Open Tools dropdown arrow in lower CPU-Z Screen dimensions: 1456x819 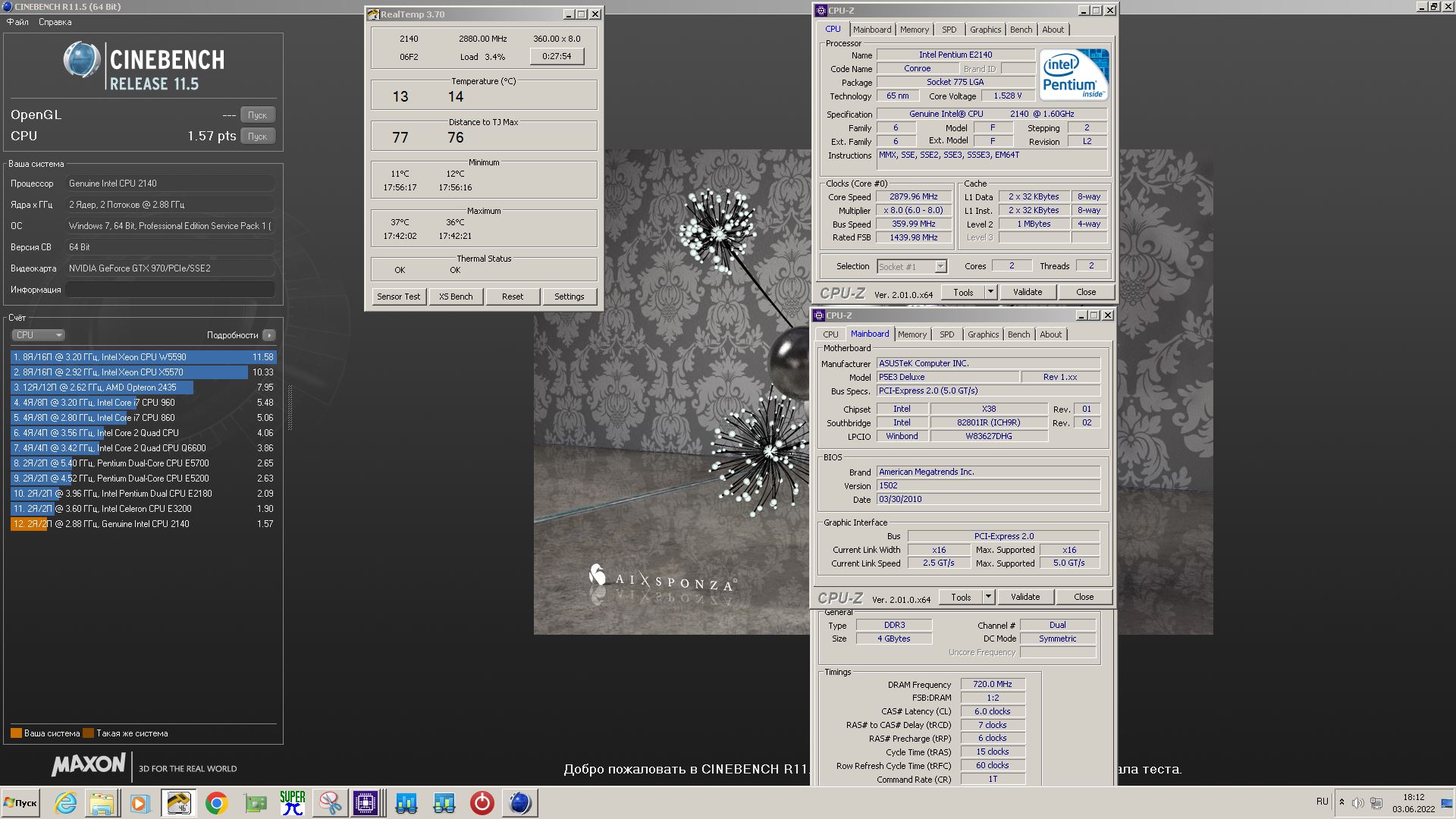click(x=988, y=597)
